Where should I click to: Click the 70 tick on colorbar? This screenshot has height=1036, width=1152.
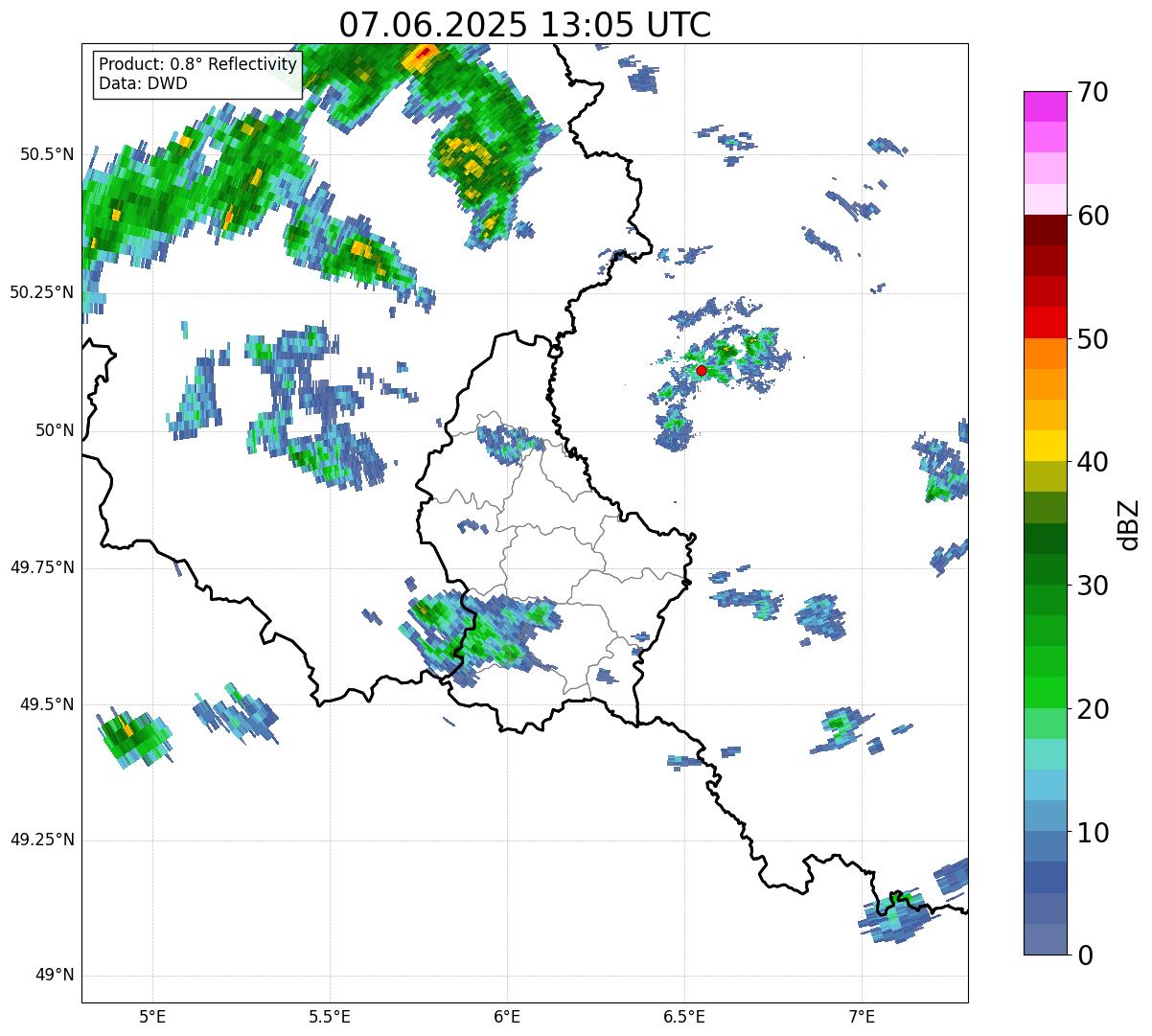[x=1092, y=92]
